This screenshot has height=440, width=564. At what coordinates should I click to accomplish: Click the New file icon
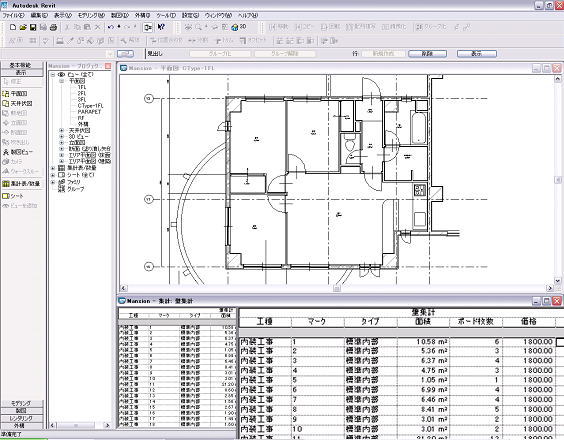click(x=13, y=27)
